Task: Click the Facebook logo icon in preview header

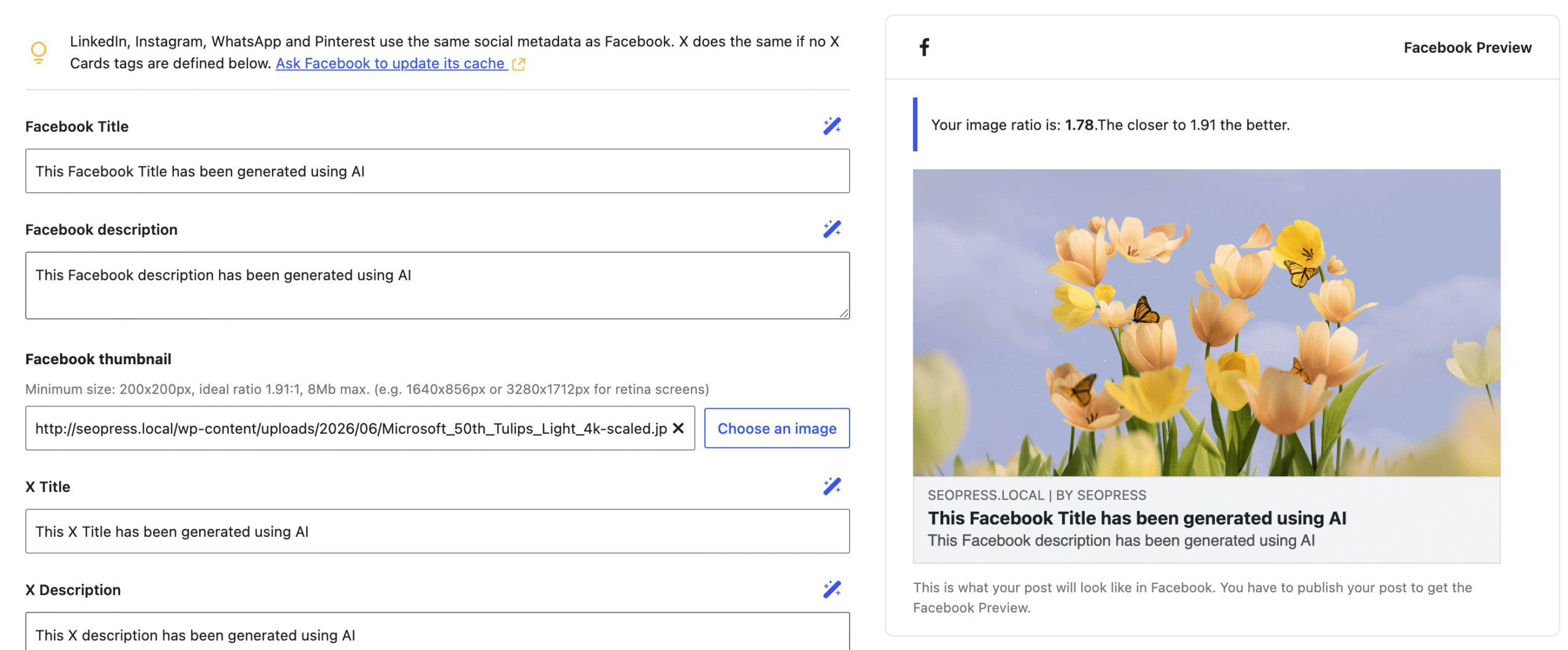Action: 924,47
